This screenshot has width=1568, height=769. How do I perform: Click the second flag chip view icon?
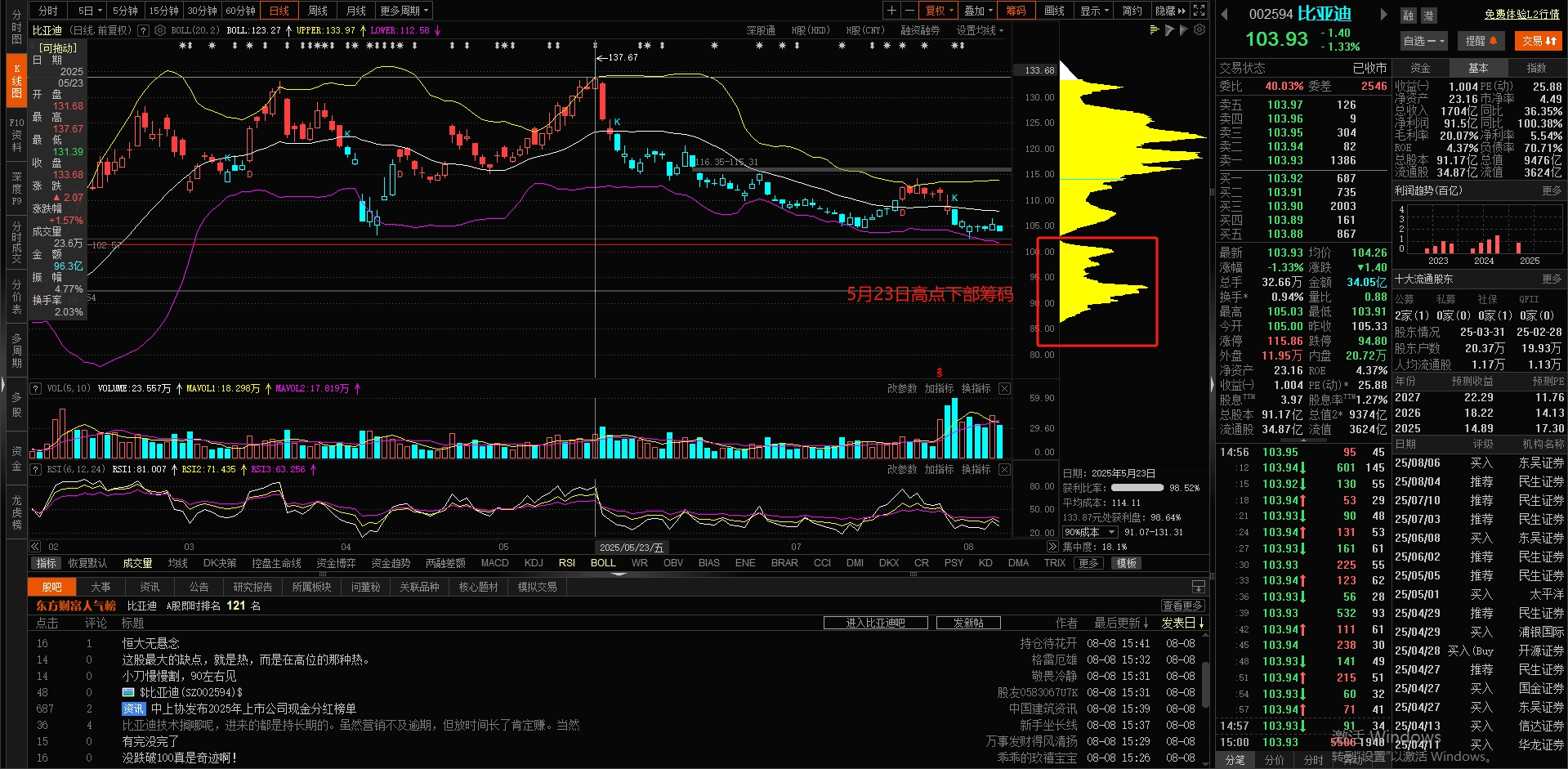pyautogui.click(x=1184, y=29)
